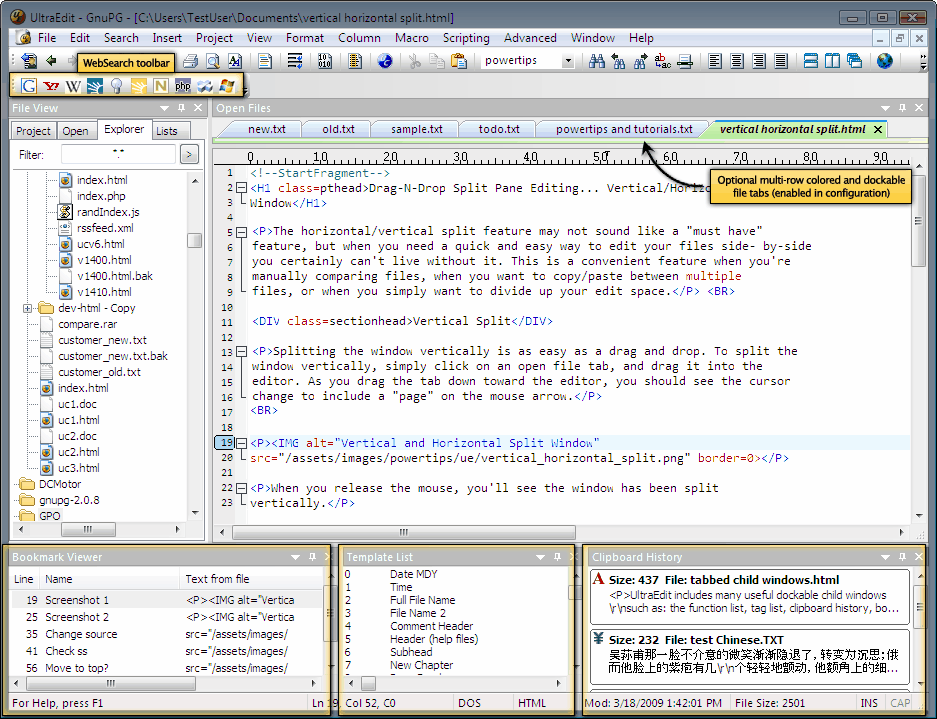Image resolution: width=937 pixels, height=719 pixels.
Task: Toggle hex edit mode (1010 icon)
Action: pos(324,61)
